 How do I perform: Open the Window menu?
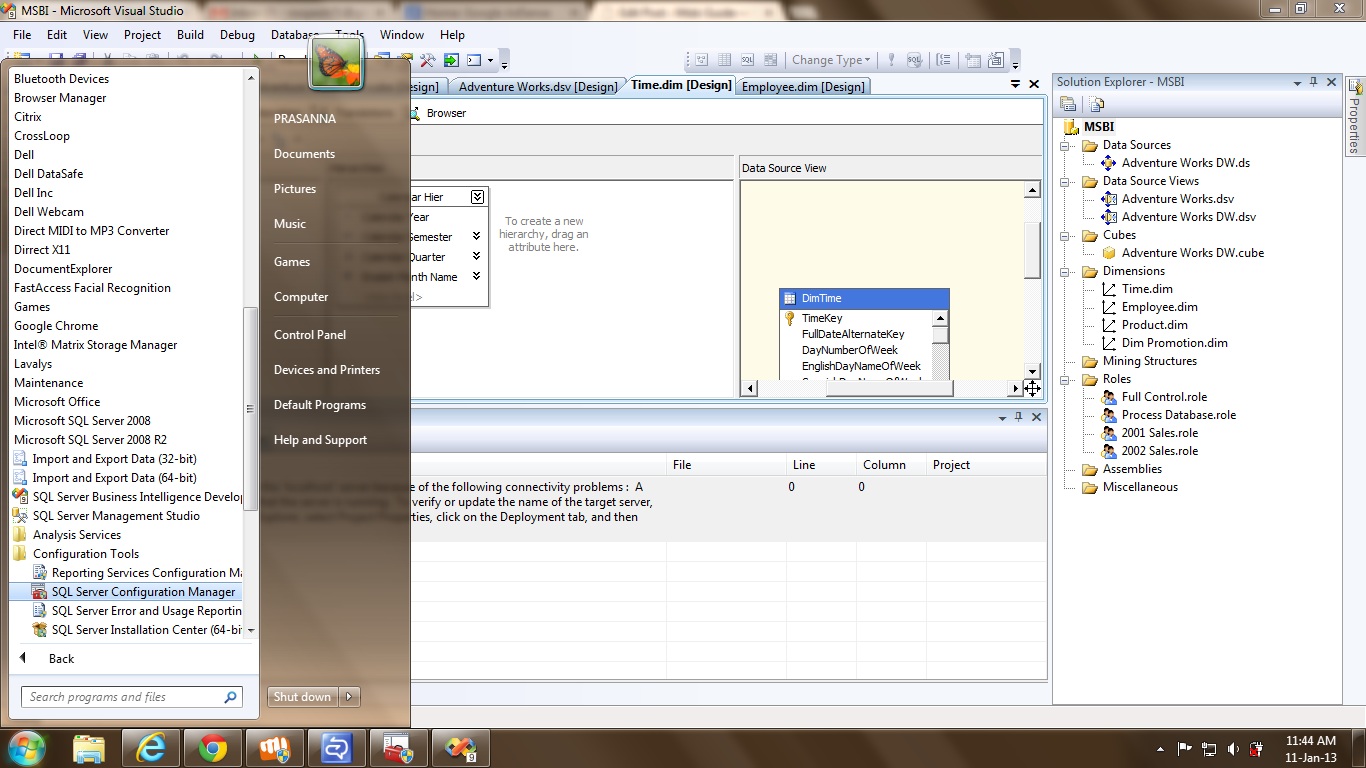(401, 34)
